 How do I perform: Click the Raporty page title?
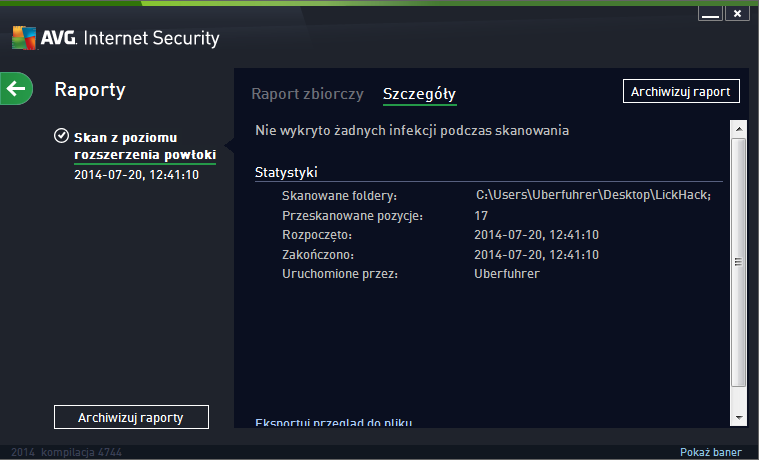pyautogui.click(x=90, y=90)
